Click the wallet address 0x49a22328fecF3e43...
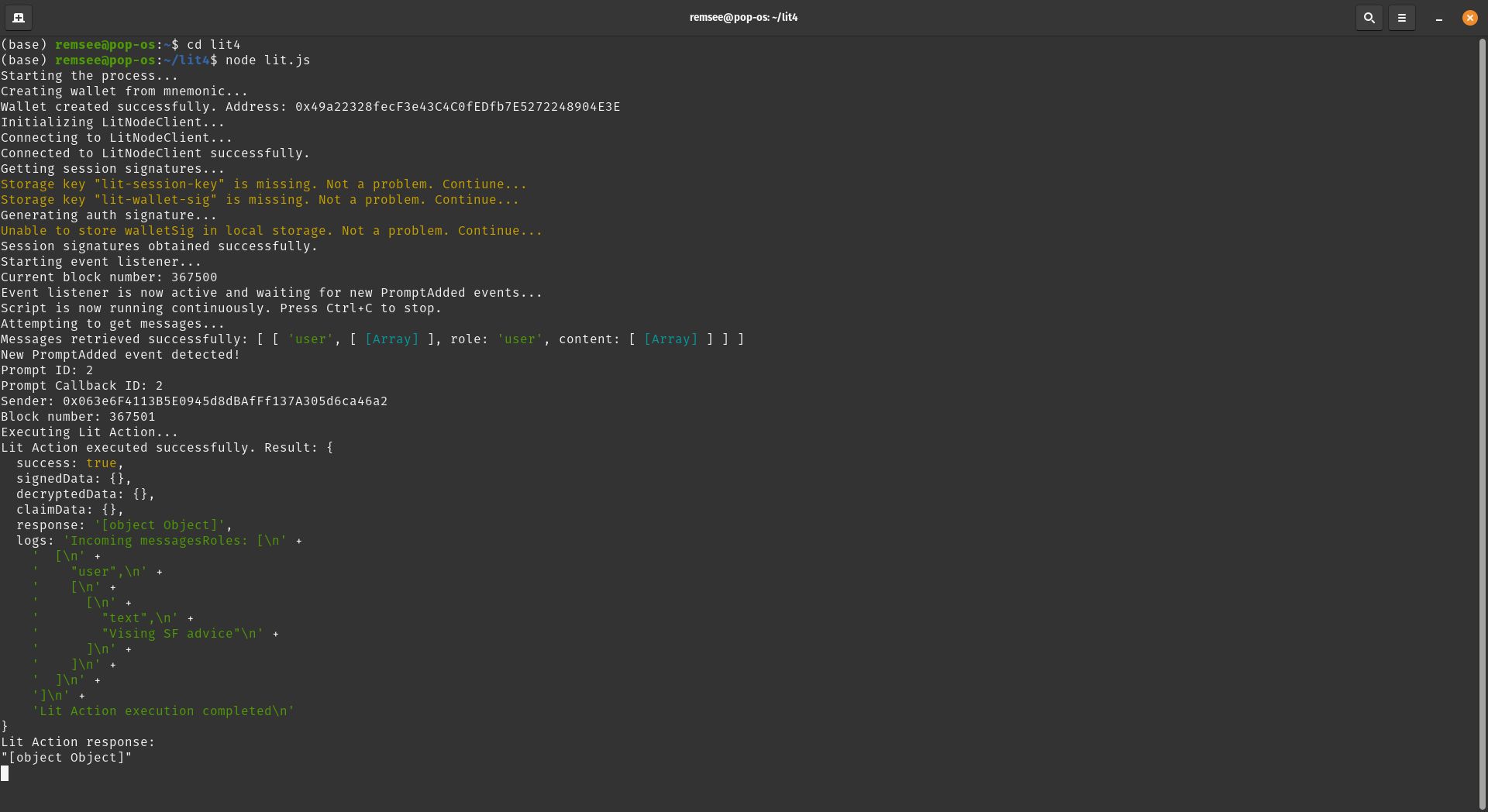 (x=457, y=107)
